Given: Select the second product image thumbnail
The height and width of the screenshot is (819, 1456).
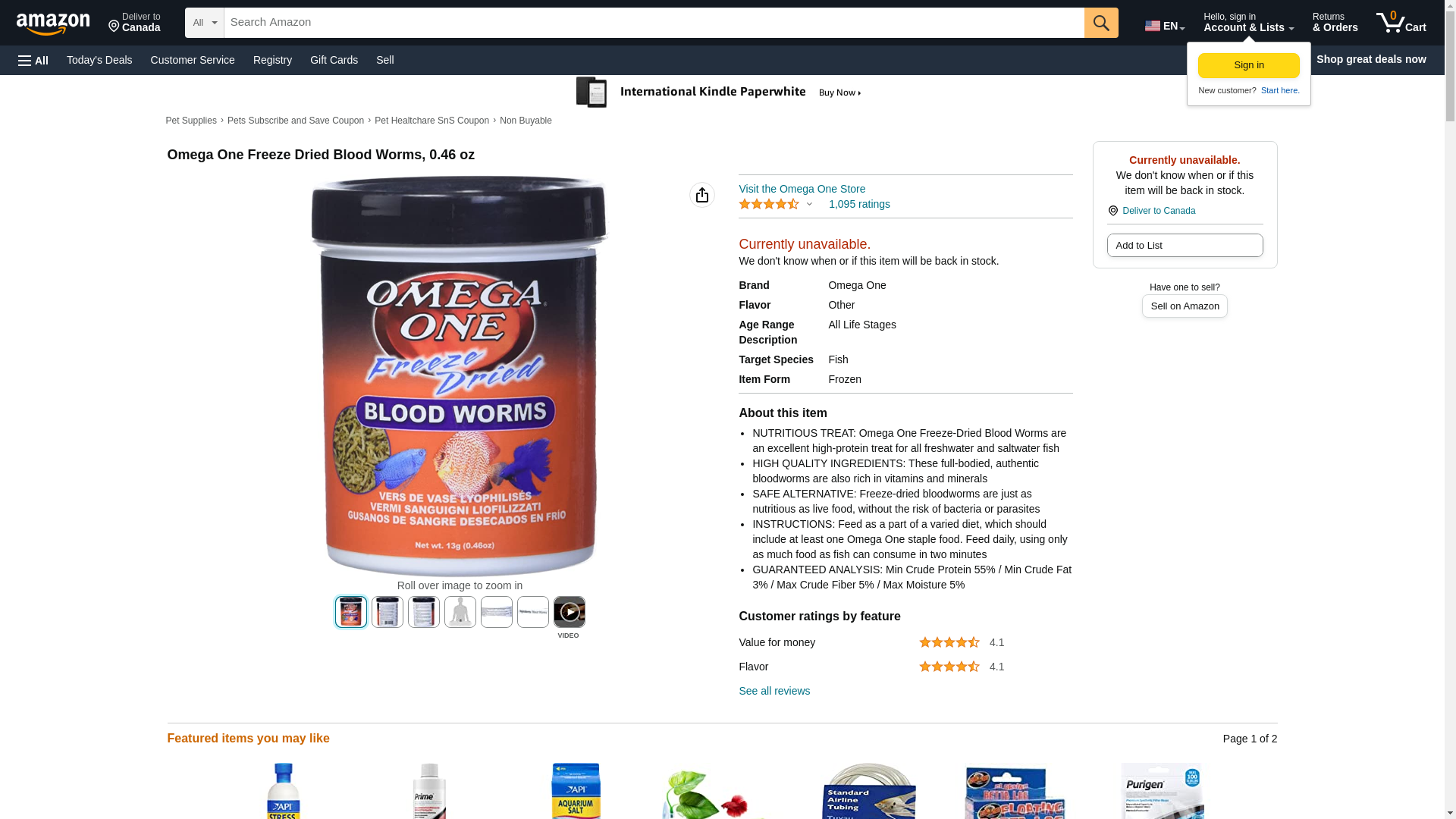Looking at the screenshot, I should [x=388, y=612].
